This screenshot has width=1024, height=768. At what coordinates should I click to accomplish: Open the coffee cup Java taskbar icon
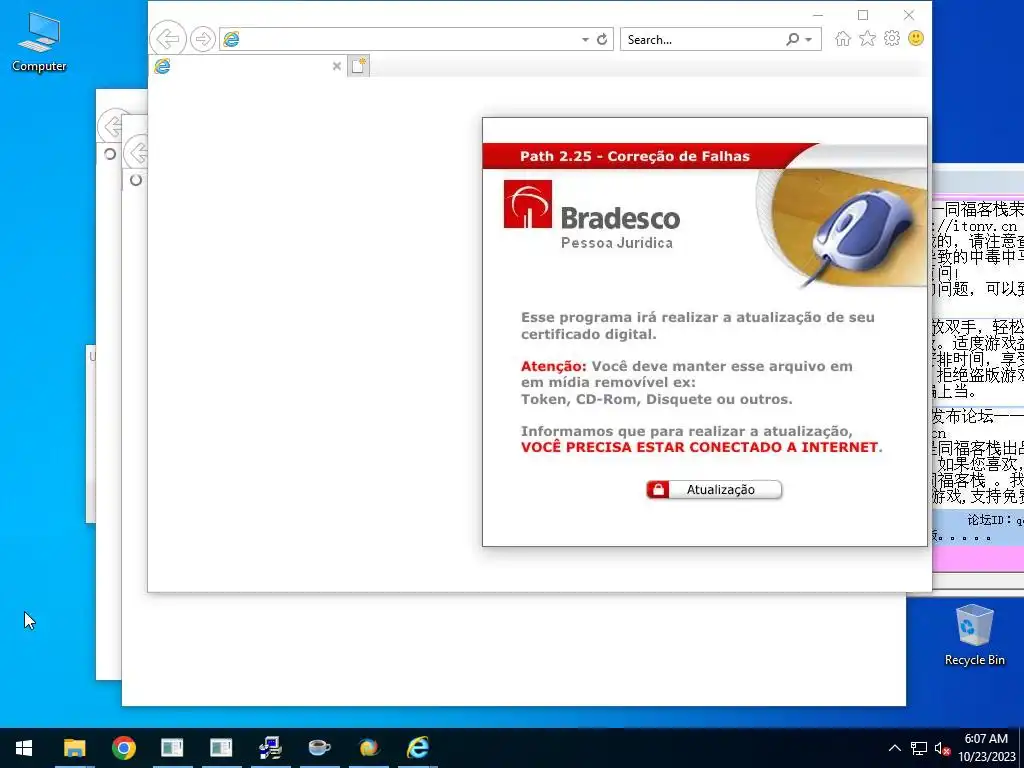[319, 748]
